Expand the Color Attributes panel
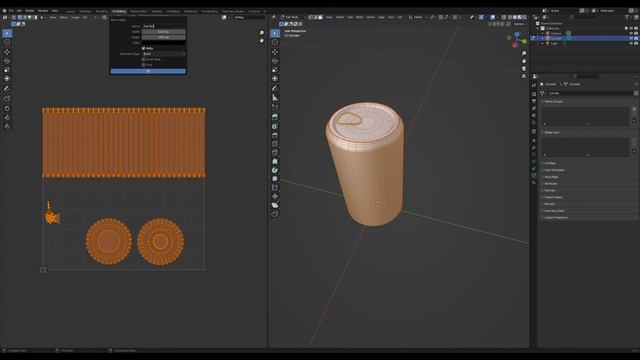This screenshot has width=640, height=360. (x=587, y=170)
